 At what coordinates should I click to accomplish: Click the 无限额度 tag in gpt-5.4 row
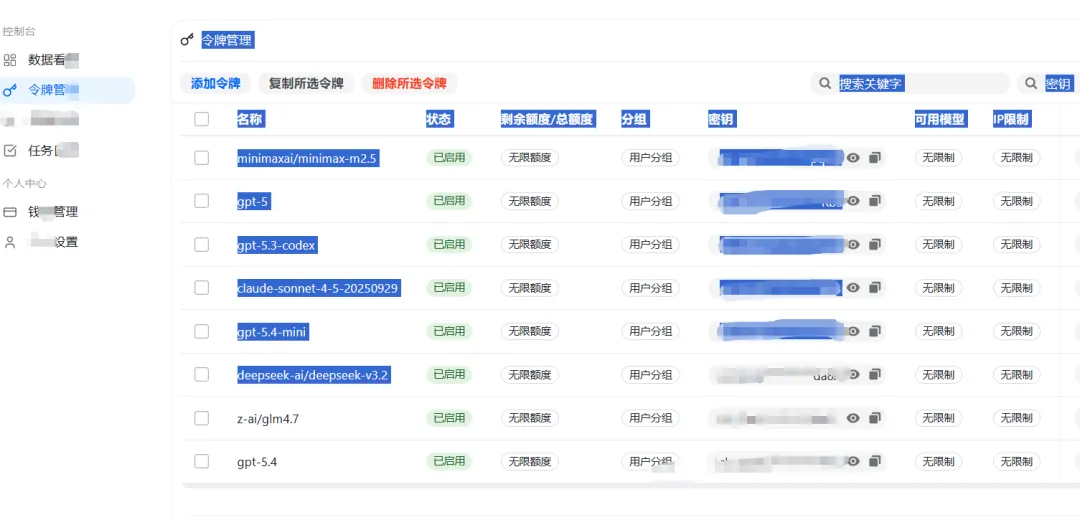coord(530,461)
